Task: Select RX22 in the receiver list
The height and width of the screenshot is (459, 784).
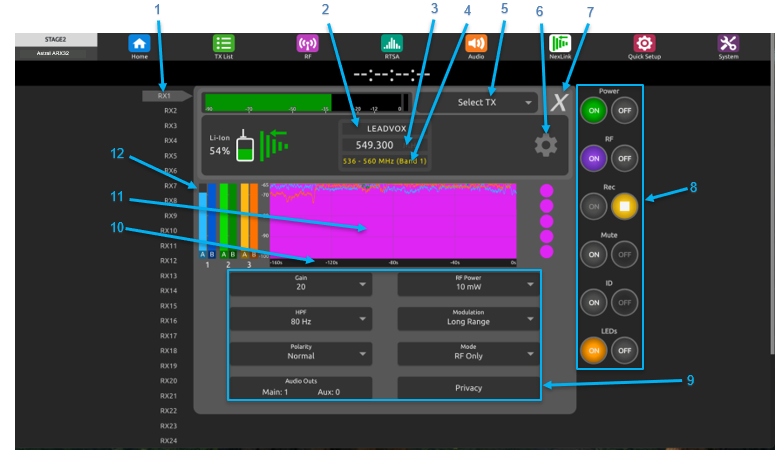Action: (168, 410)
